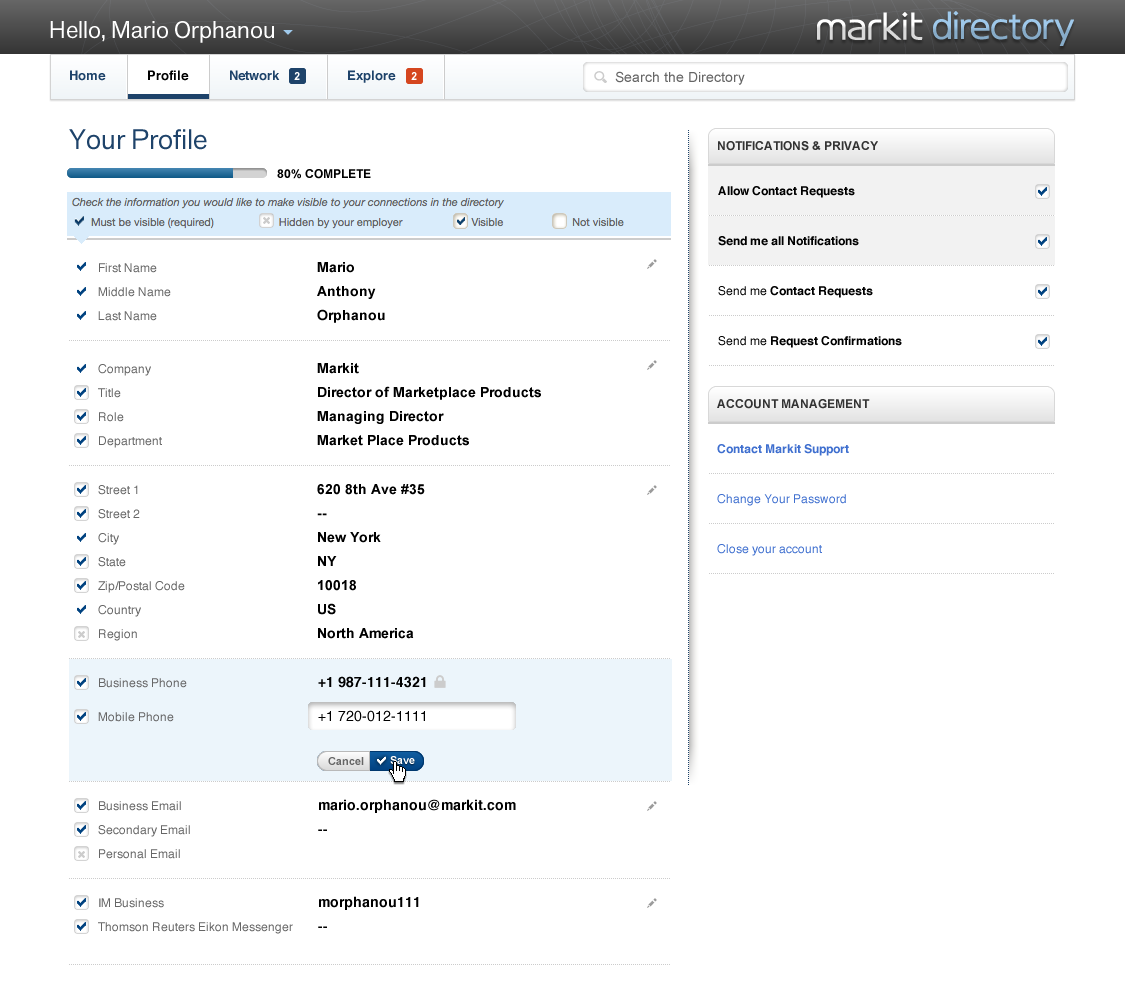Click the pencil edit icon for name section
This screenshot has height=1000, width=1125.
(652, 264)
